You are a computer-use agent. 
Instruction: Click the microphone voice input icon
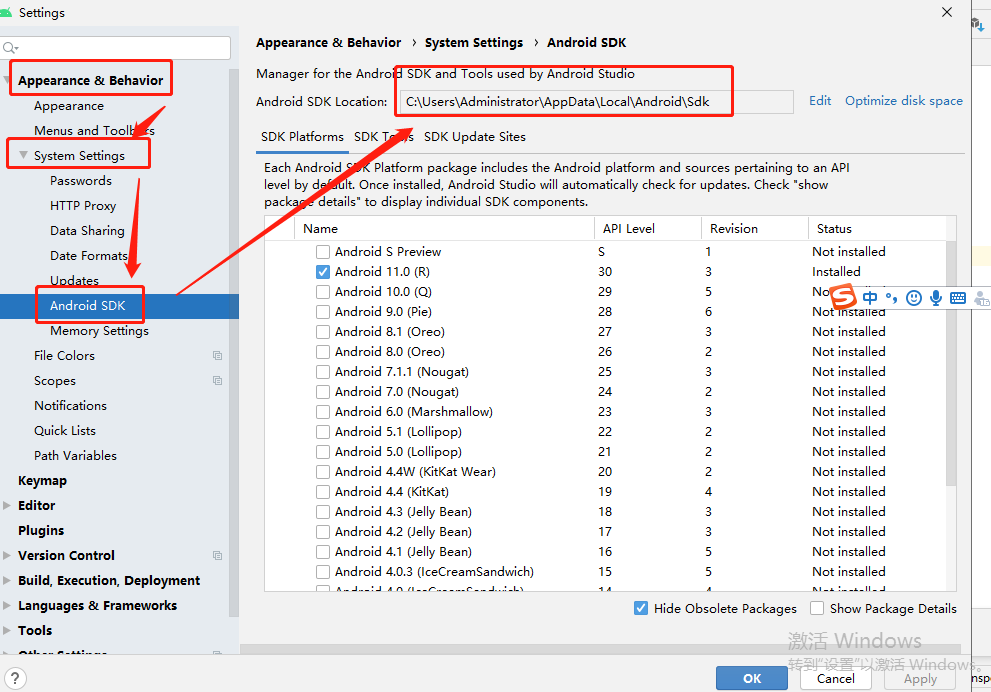[x=936, y=298]
